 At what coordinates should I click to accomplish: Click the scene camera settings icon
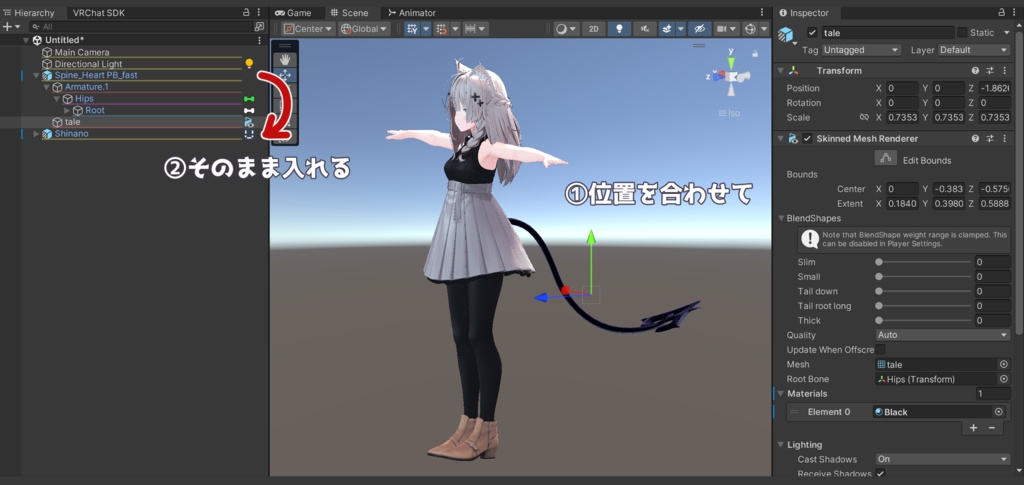[721, 29]
